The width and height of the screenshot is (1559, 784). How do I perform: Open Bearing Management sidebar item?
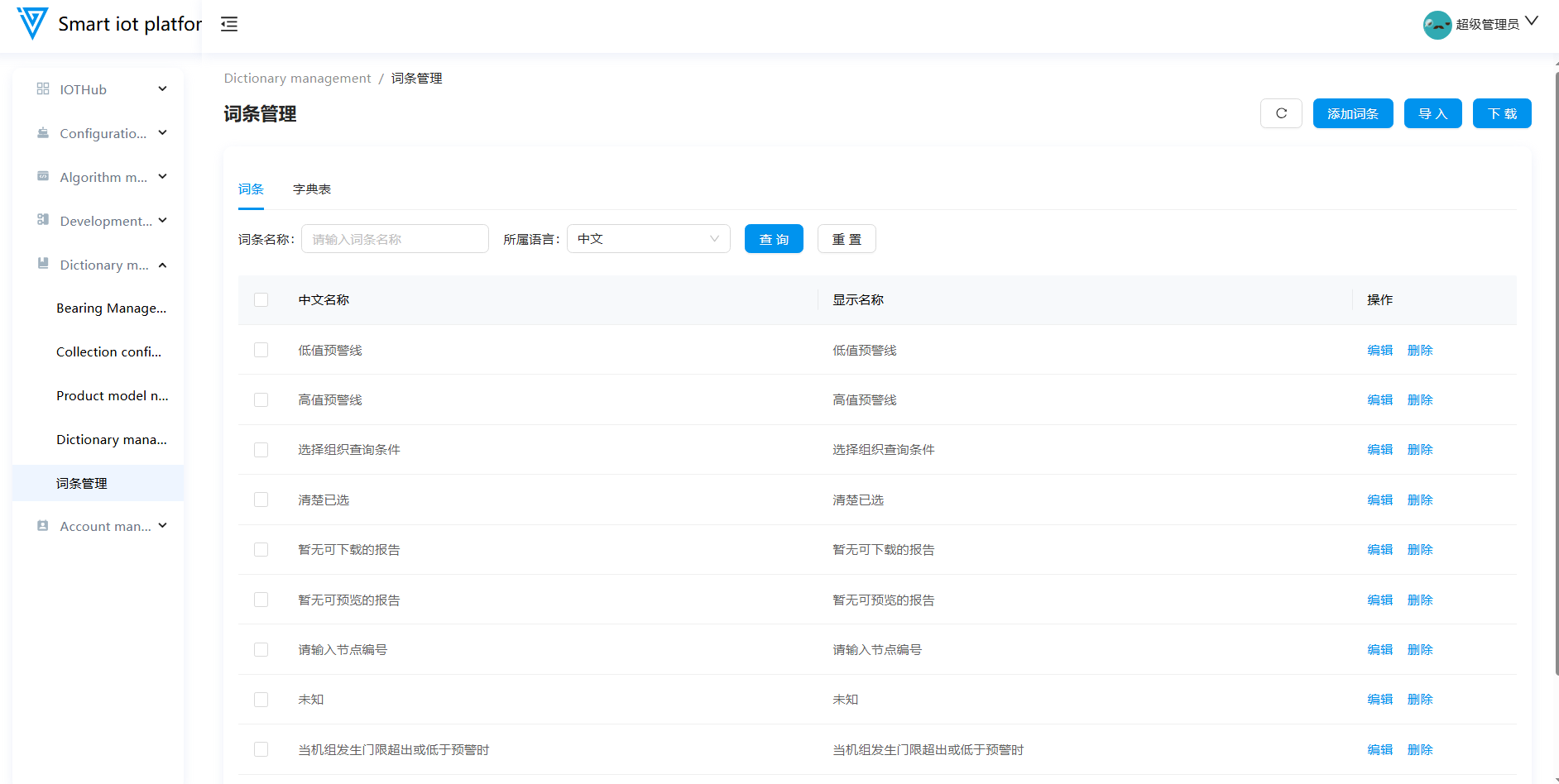[112, 308]
